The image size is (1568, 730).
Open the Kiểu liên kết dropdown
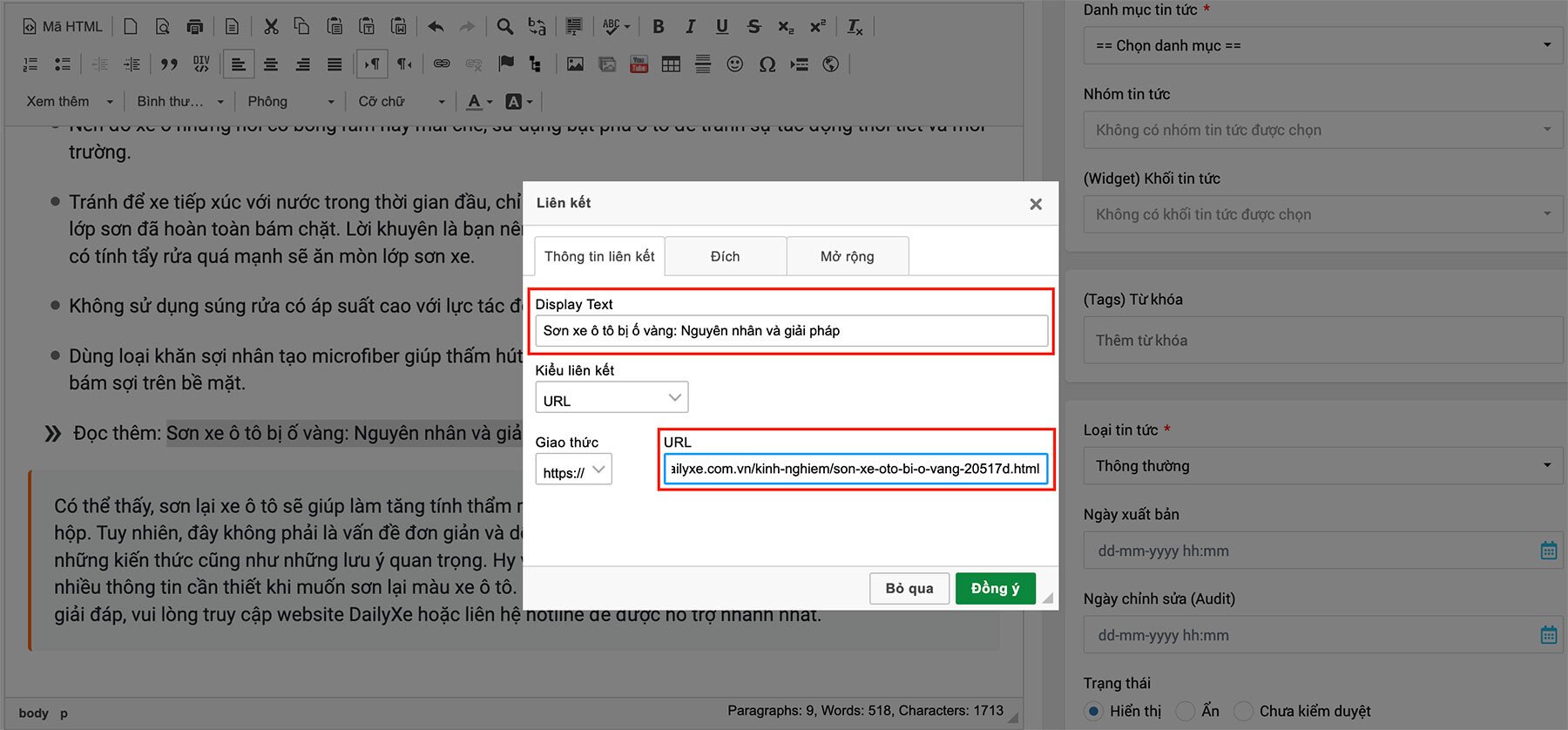point(611,399)
